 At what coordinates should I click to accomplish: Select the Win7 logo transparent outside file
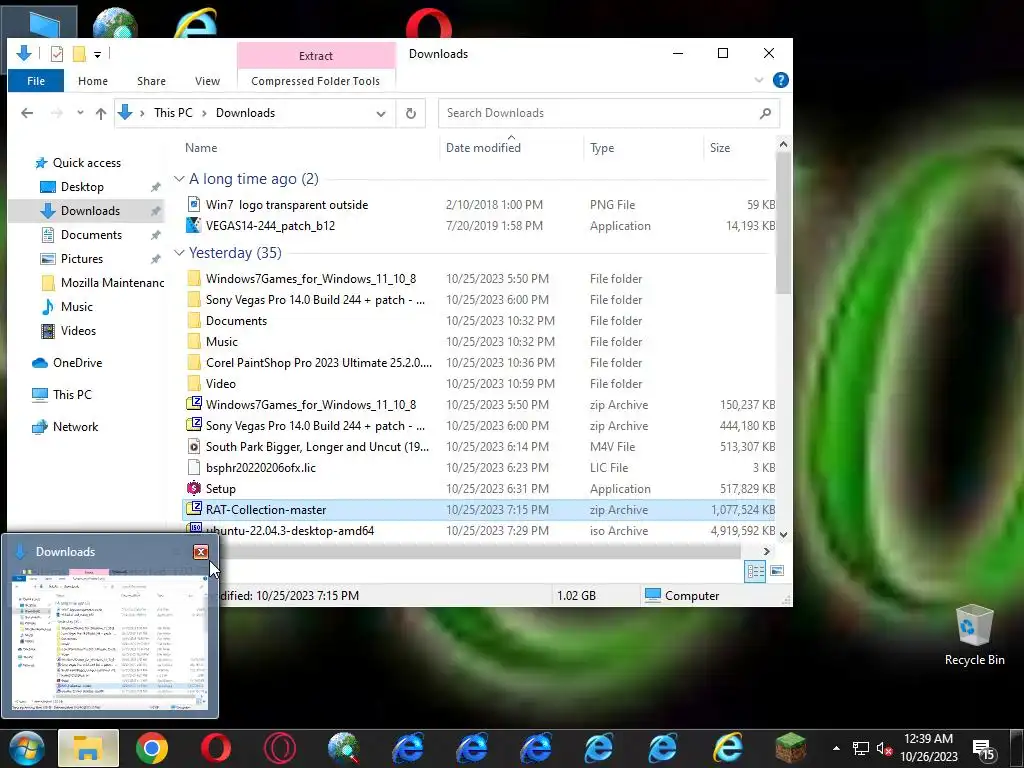pyautogui.click(x=287, y=204)
